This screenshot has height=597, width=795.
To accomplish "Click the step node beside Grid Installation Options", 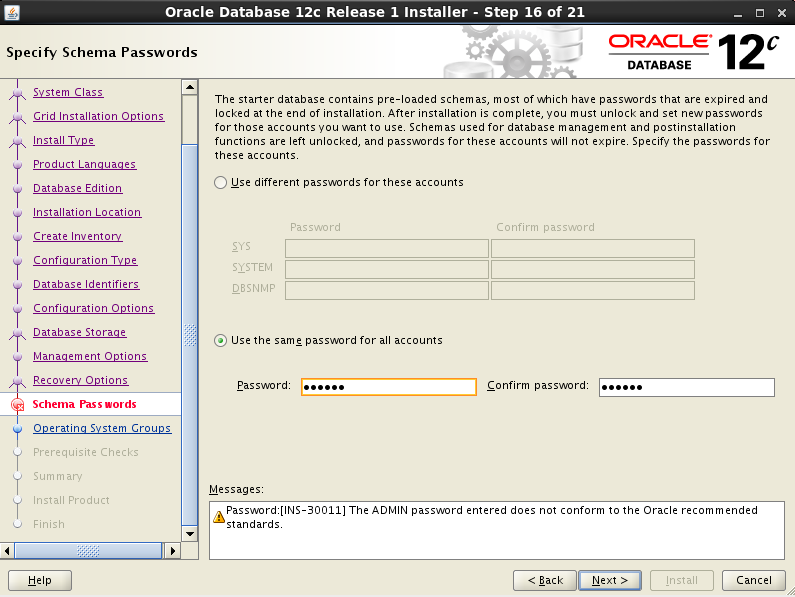I will tap(18, 117).
